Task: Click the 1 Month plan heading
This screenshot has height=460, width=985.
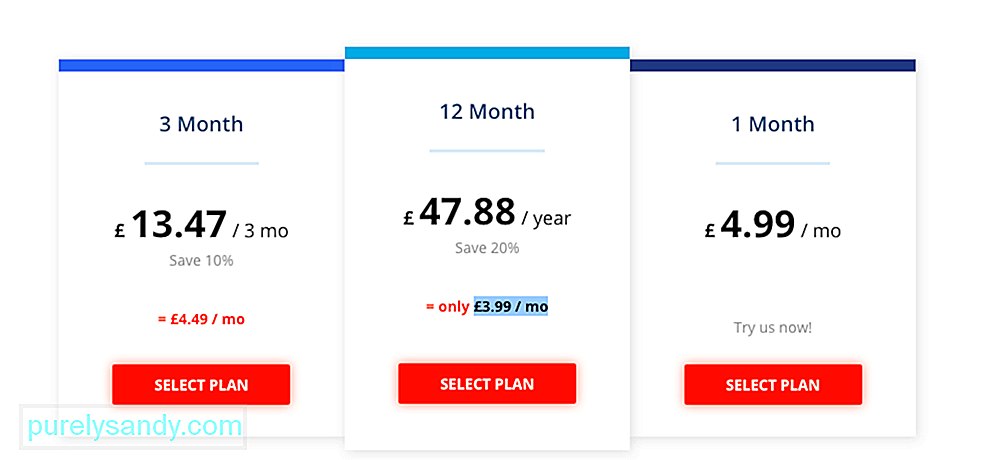Action: [773, 124]
